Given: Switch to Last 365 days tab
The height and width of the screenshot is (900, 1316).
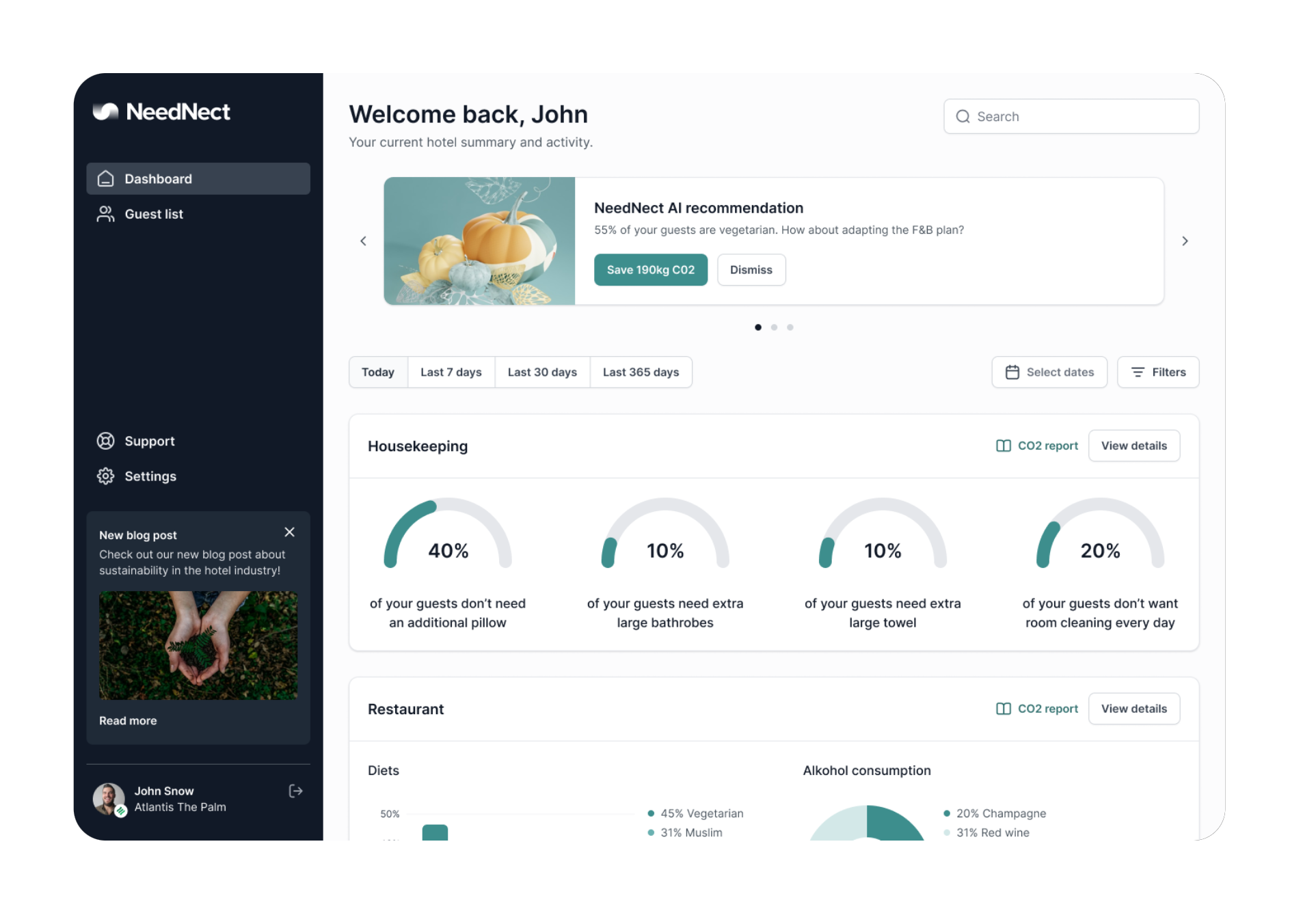Looking at the screenshot, I should [641, 372].
